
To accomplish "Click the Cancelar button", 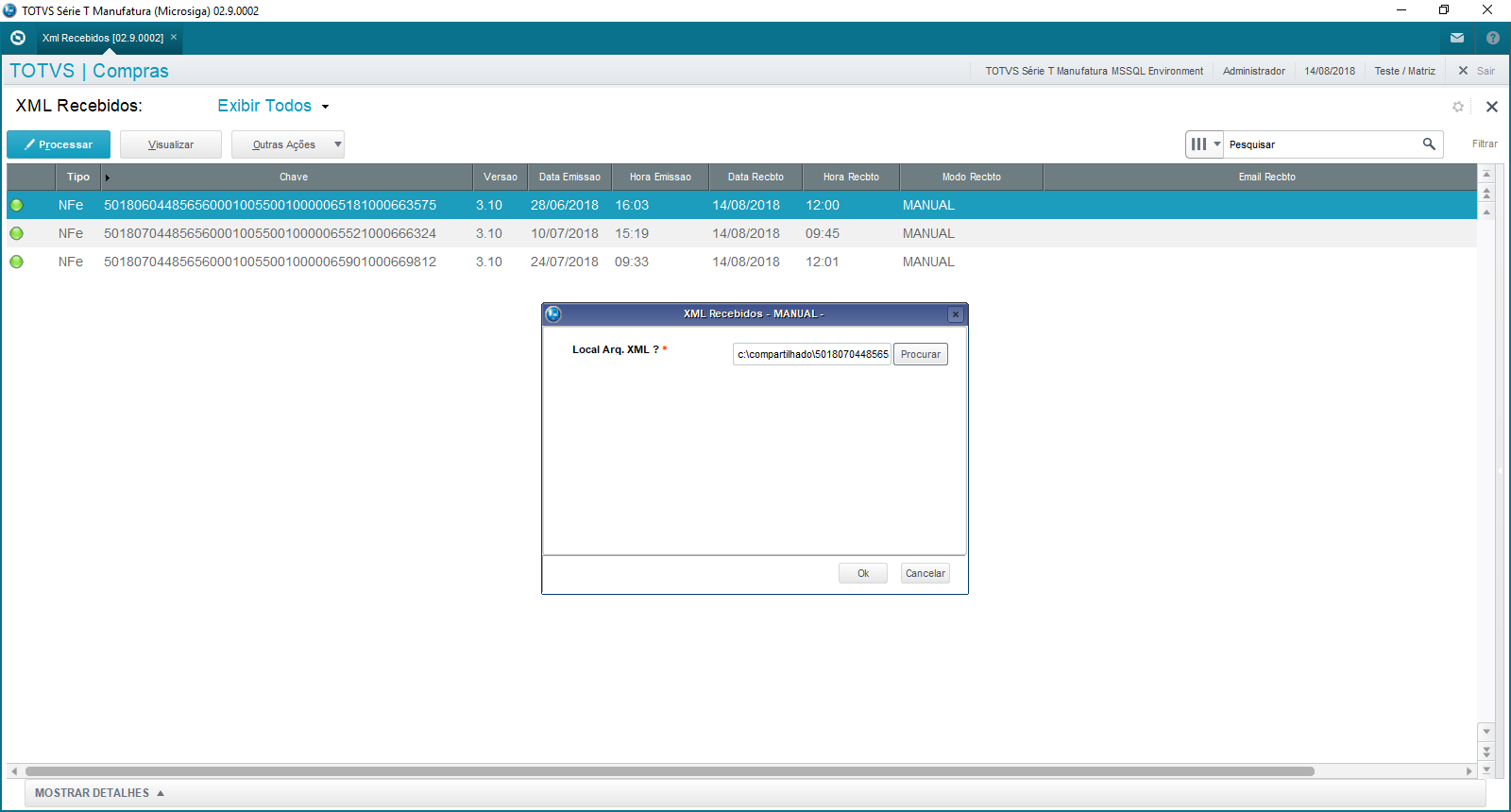I will (925, 573).
